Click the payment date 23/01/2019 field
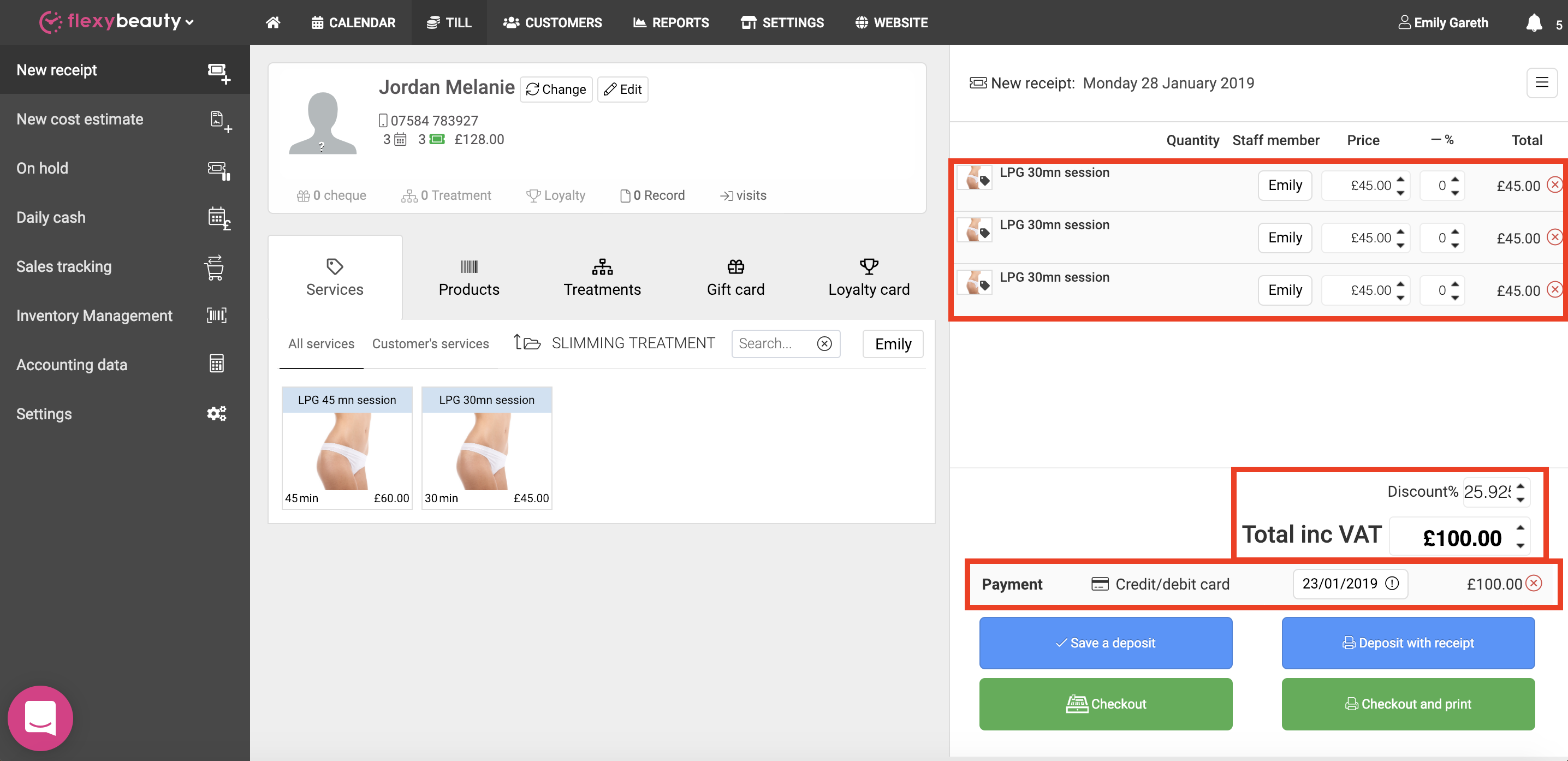Viewport: 1568px width, 761px height. (1350, 583)
